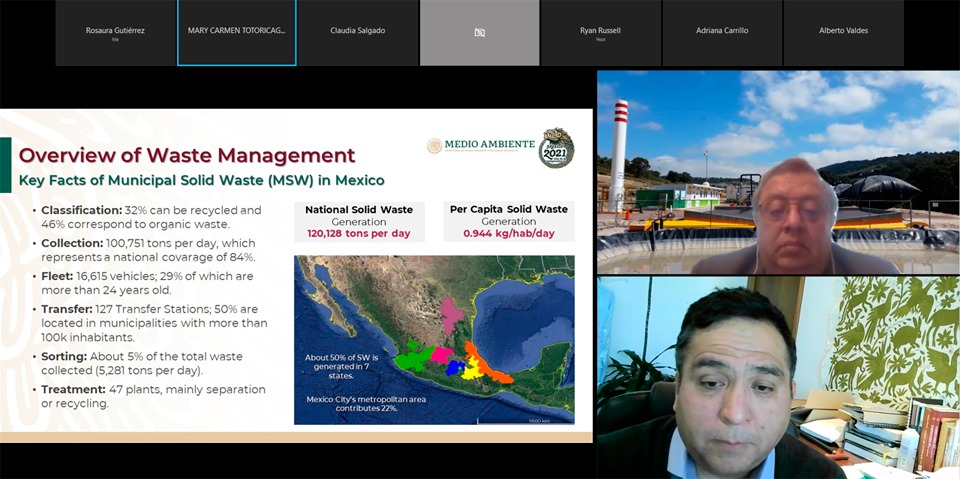Click the green highlighted state on map

413,356
